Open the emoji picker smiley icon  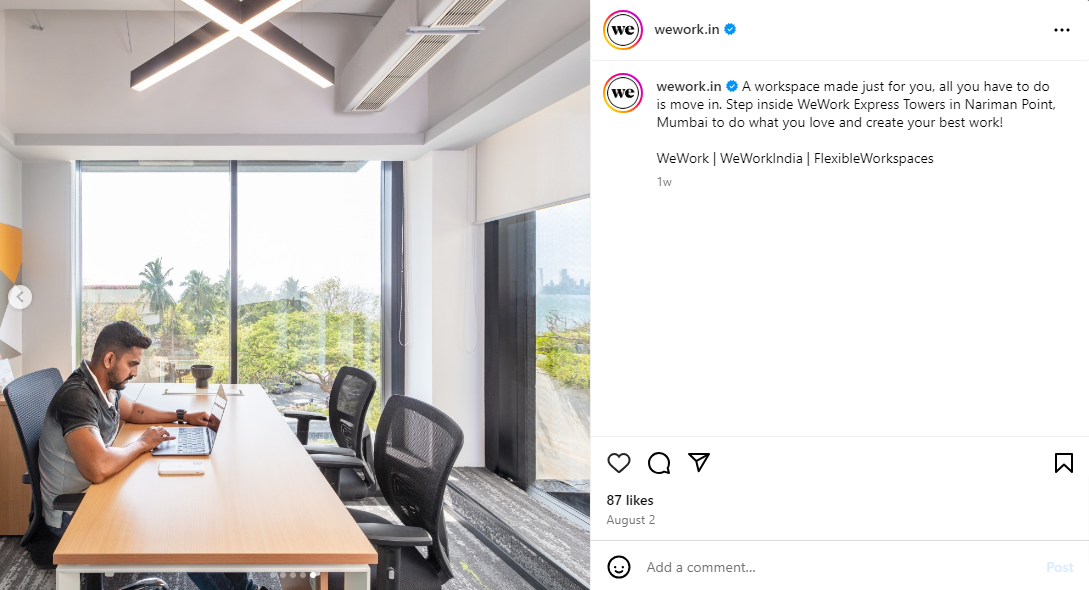tap(619, 567)
